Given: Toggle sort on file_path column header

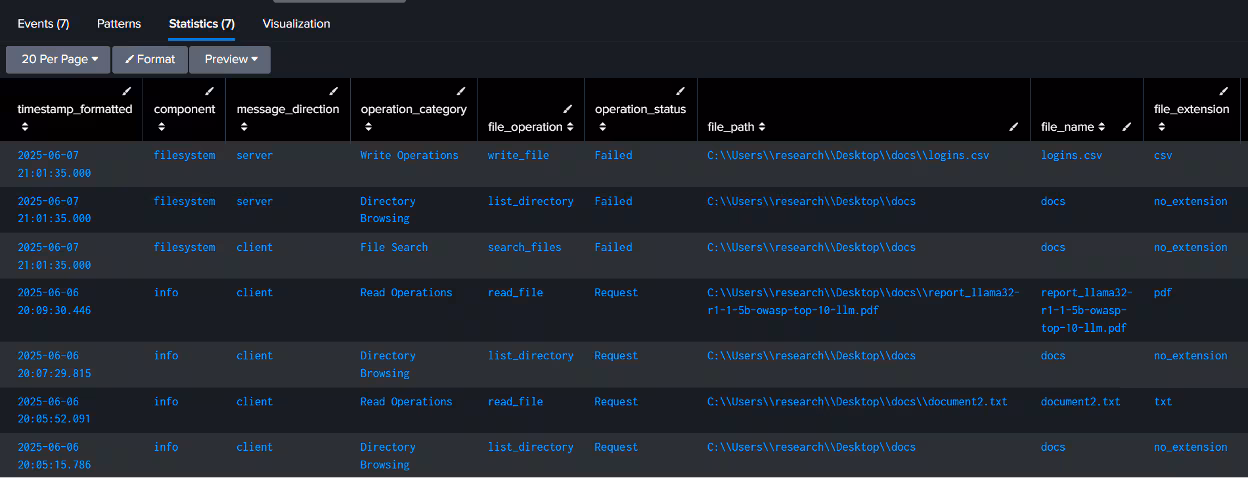Looking at the screenshot, I should 762,127.
